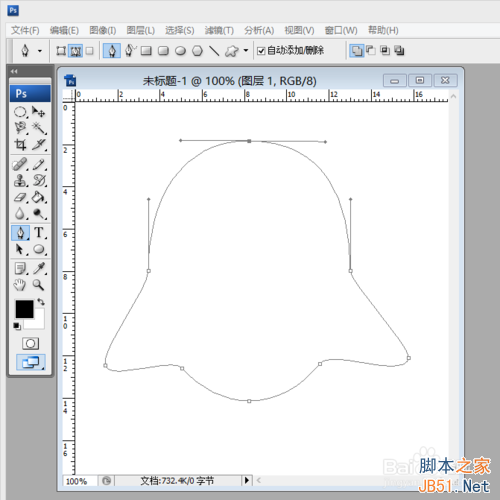
Task: Select the Slice tool
Action: click(x=38, y=144)
